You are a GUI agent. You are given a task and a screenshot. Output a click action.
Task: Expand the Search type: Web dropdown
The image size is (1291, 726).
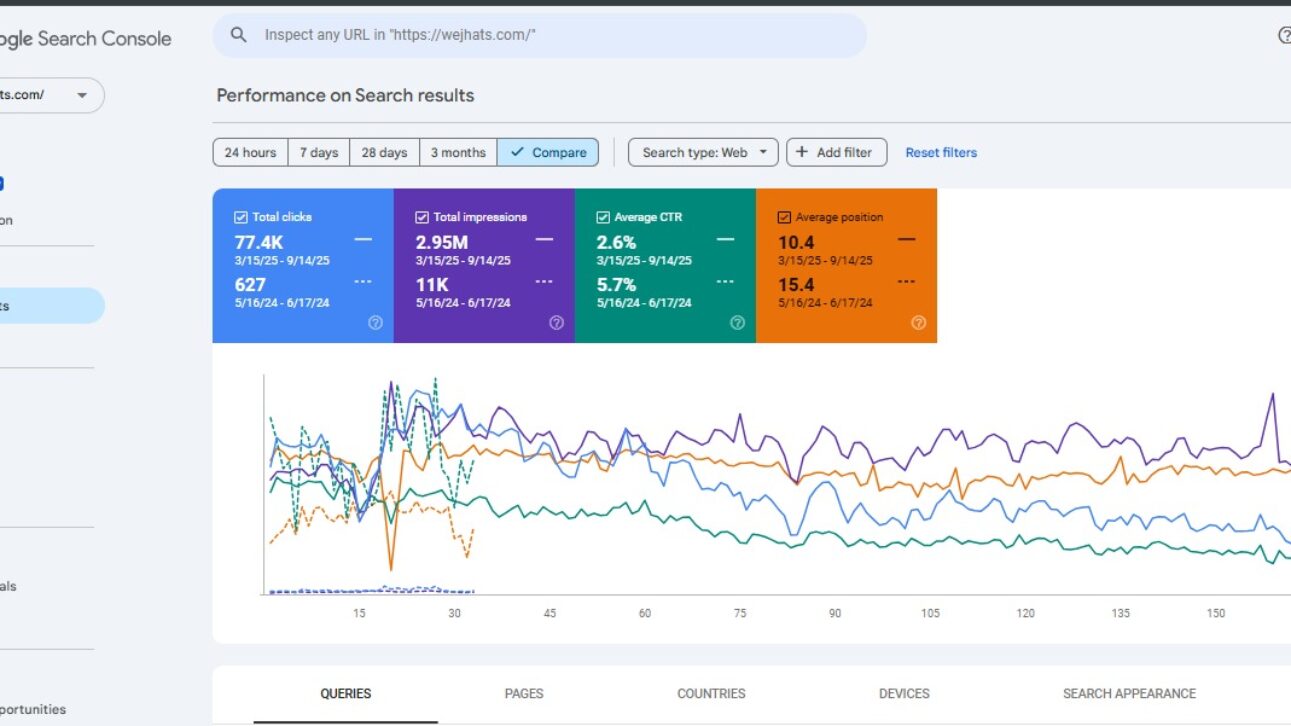703,152
